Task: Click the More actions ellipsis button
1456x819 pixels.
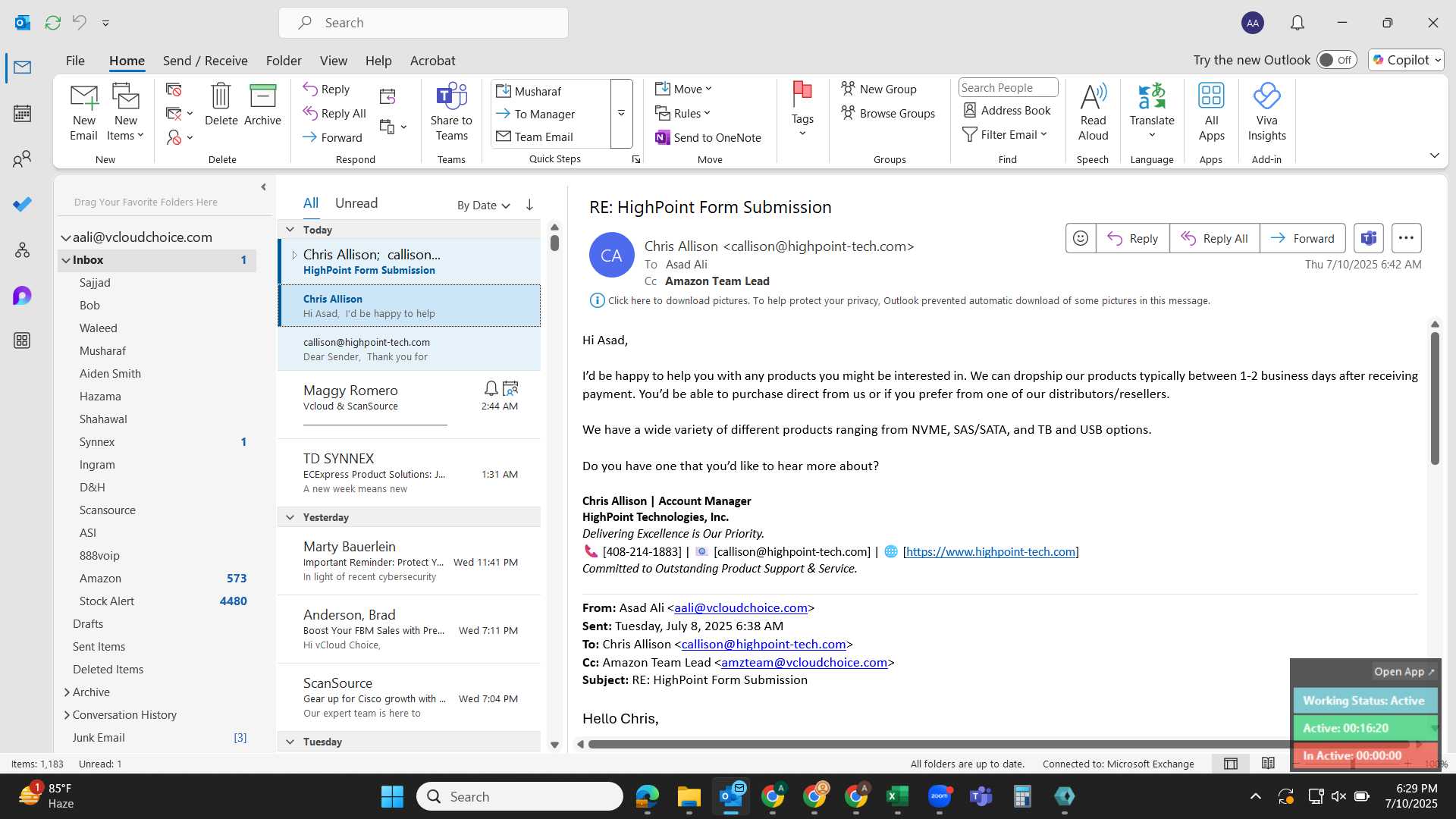Action: (x=1405, y=238)
